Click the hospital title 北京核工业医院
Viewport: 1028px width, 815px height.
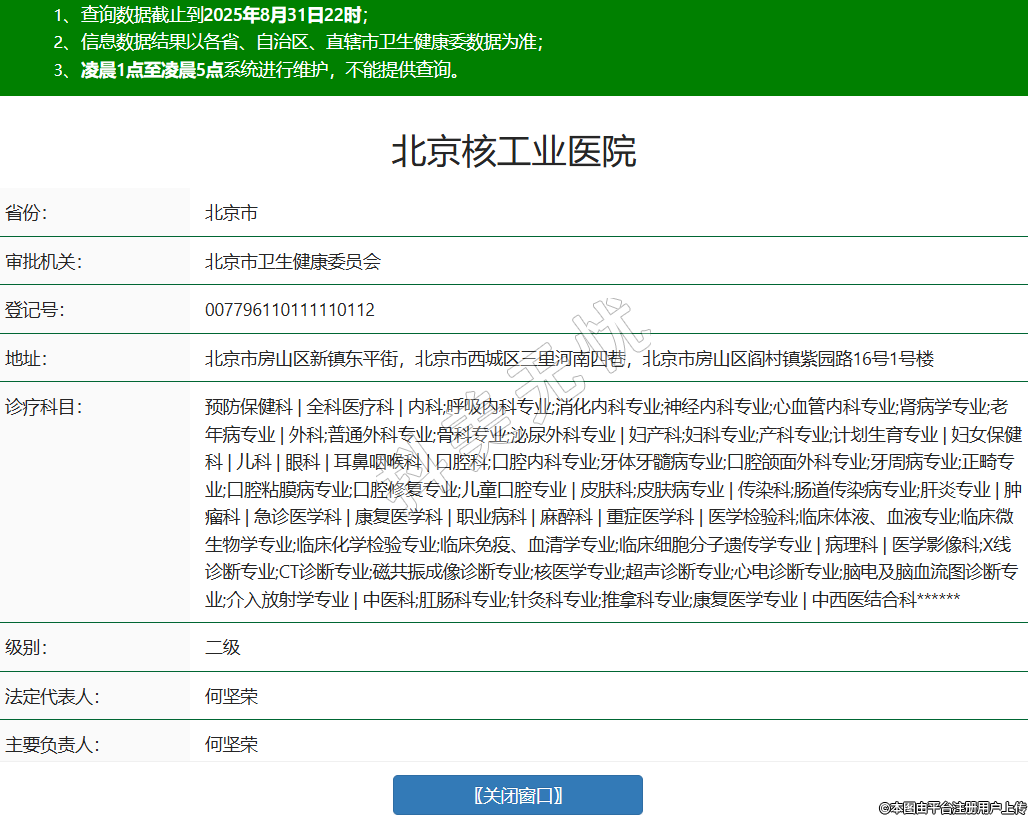(x=513, y=152)
